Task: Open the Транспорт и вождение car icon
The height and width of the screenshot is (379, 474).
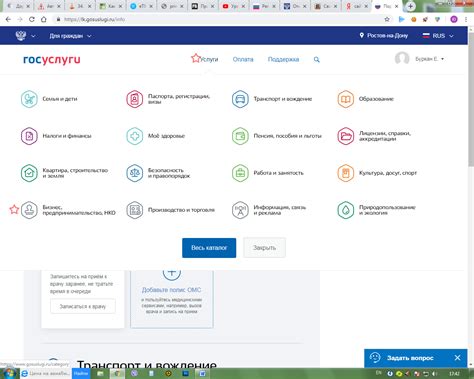Action: pyautogui.click(x=240, y=99)
